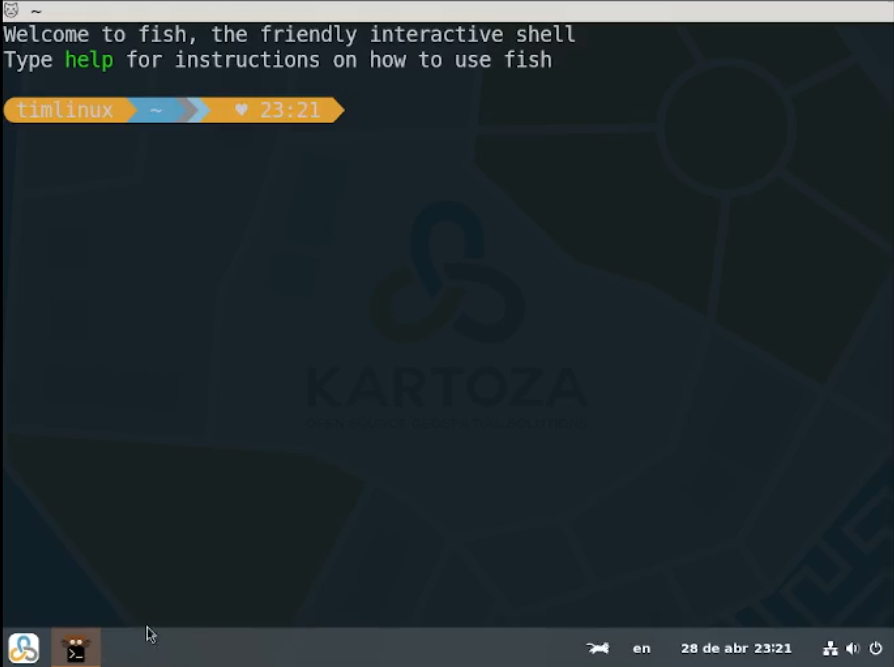Image resolution: width=894 pixels, height=667 pixels.
Task: Click the volume speaker tray icon
Action: pos(852,648)
